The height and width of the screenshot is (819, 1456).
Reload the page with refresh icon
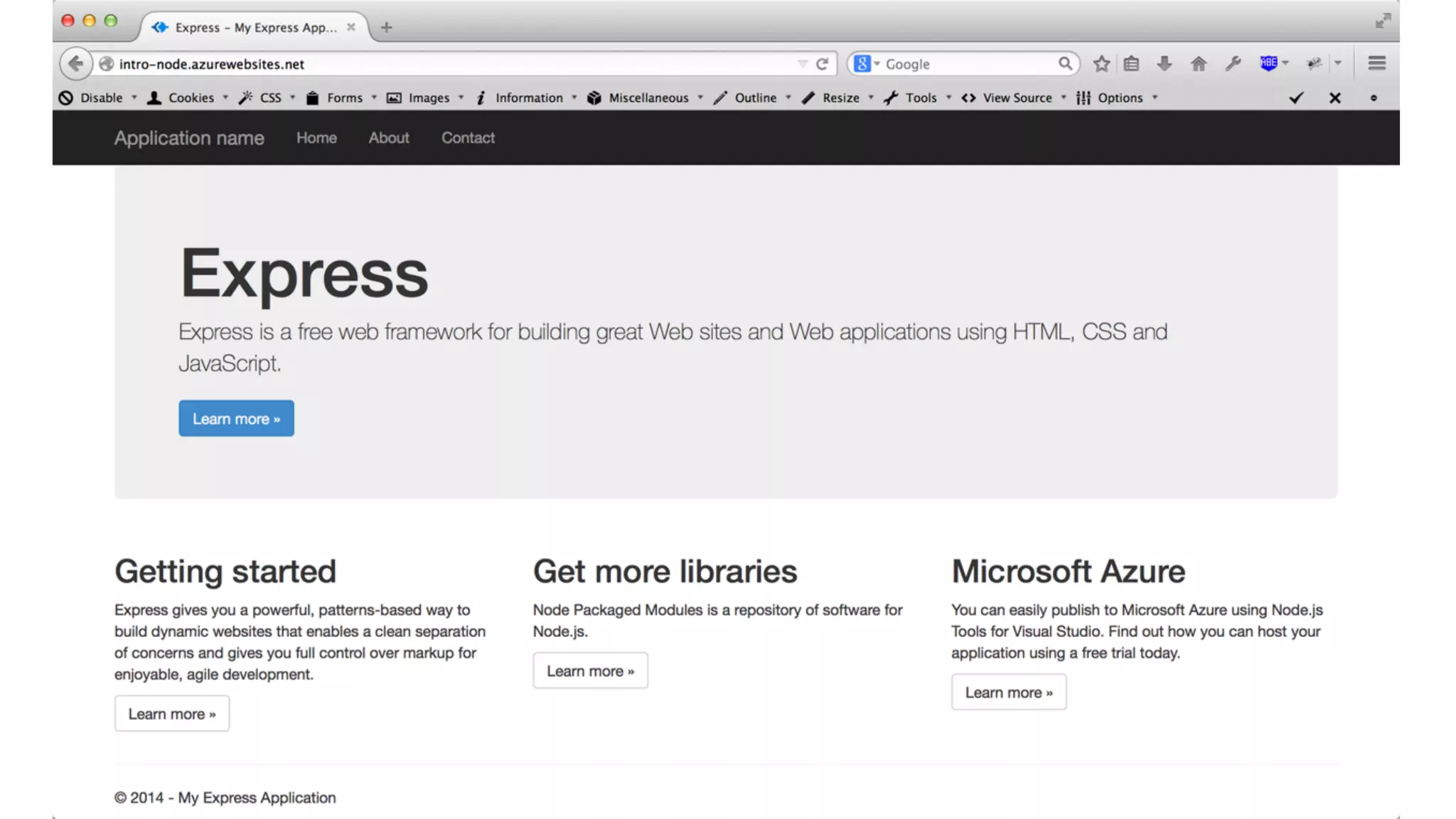[823, 64]
